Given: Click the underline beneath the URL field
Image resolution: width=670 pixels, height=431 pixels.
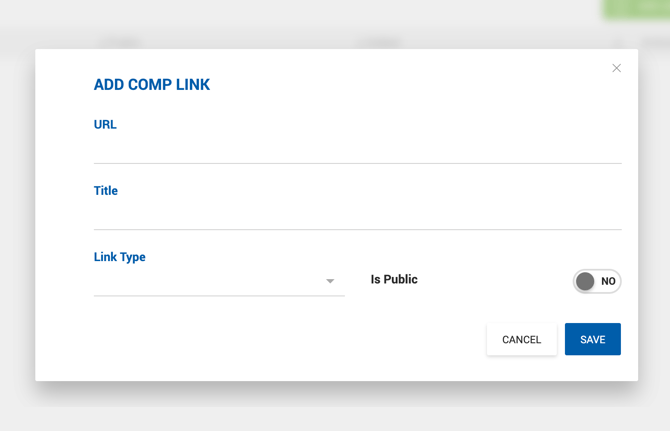Looking at the screenshot, I should [x=358, y=163].
